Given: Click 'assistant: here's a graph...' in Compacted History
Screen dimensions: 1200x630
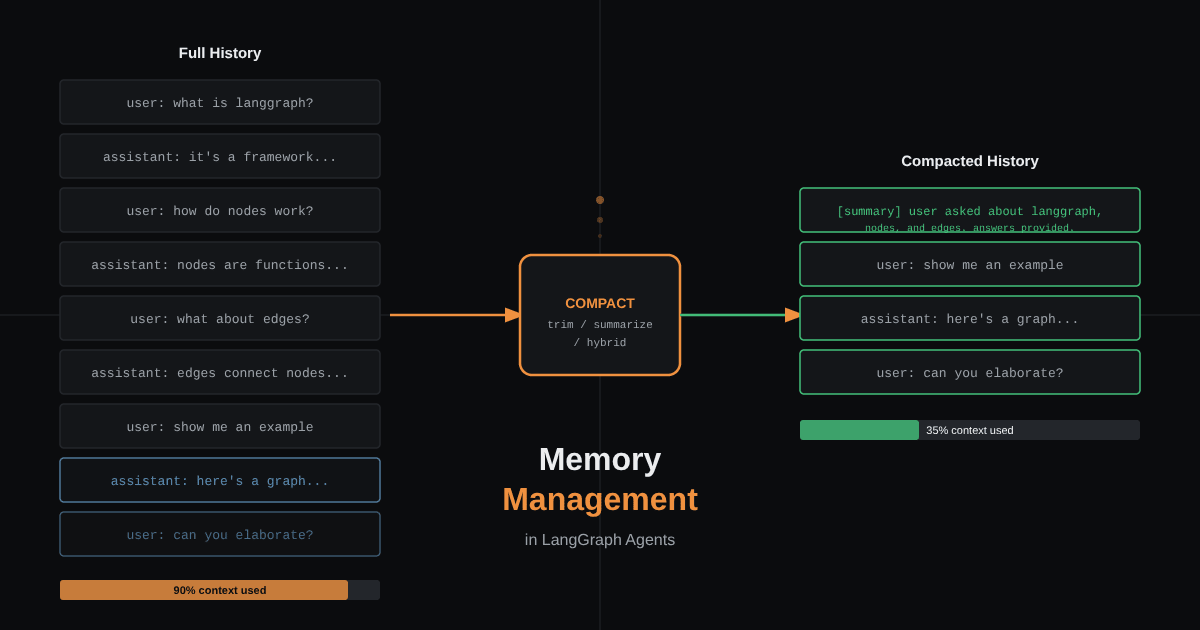Looking at the screenshot, I should coord(970,318).
